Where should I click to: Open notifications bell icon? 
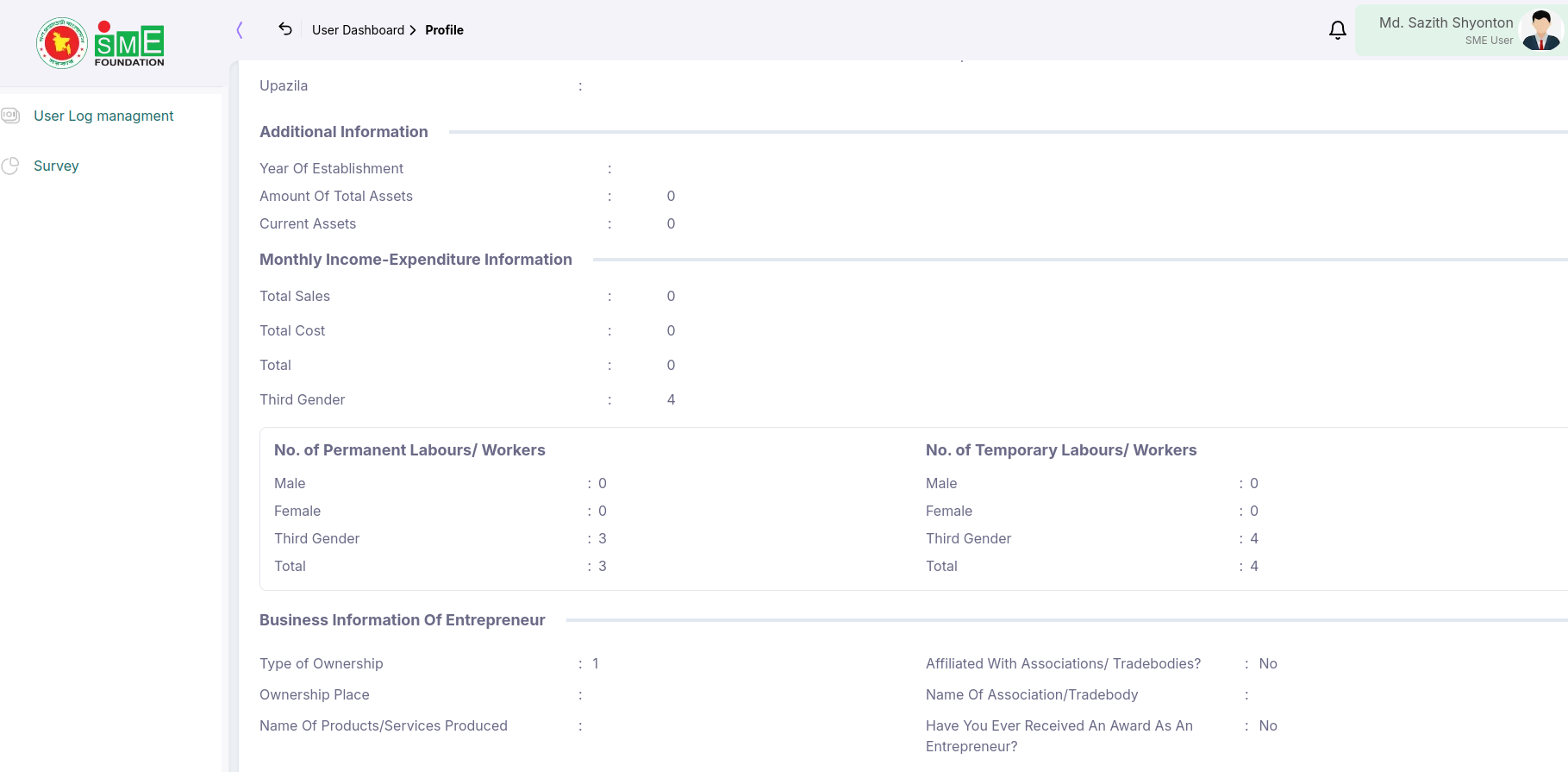tap(1337, 30)
